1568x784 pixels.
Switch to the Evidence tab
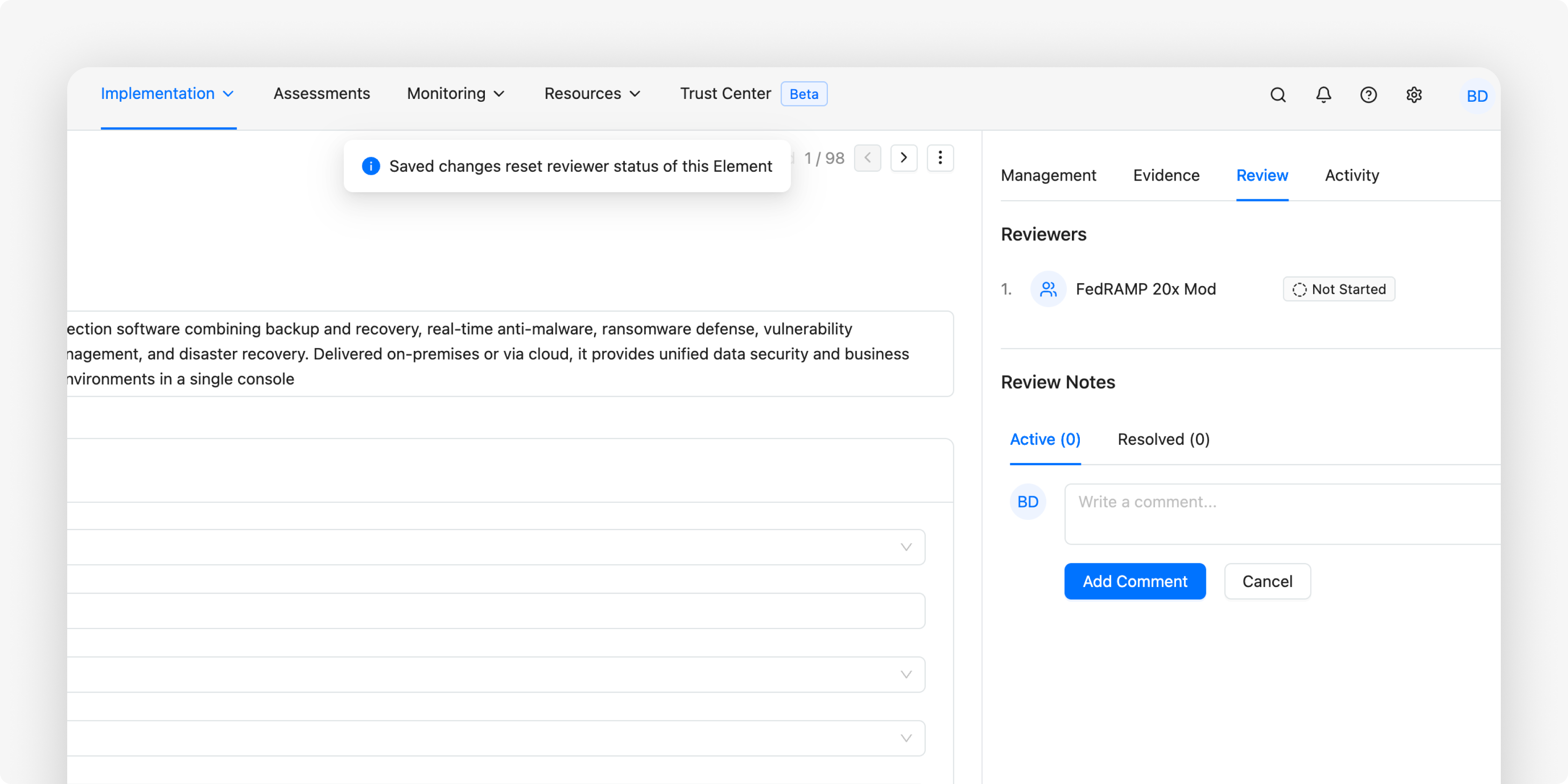click(1166, 175)
